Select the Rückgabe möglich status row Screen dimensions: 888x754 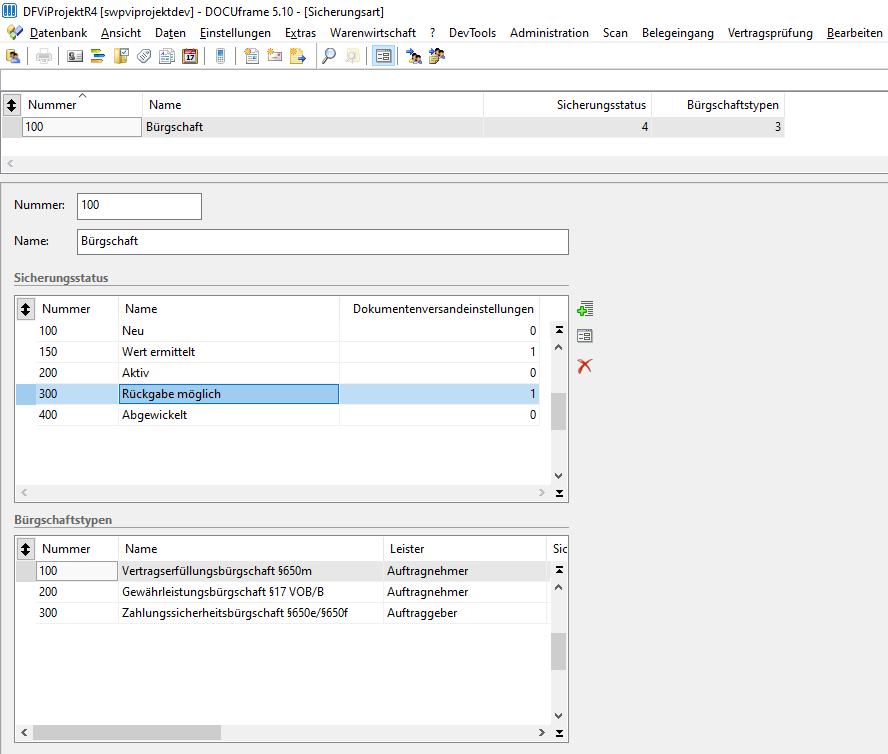pos(278,394)
